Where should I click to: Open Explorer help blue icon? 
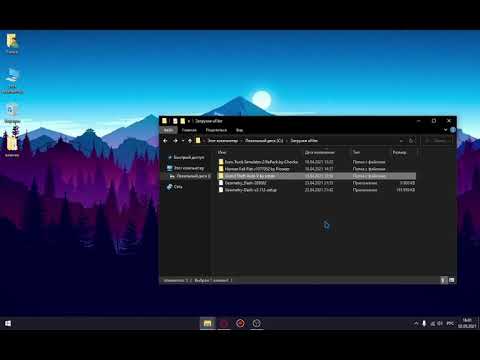(453, 130)
